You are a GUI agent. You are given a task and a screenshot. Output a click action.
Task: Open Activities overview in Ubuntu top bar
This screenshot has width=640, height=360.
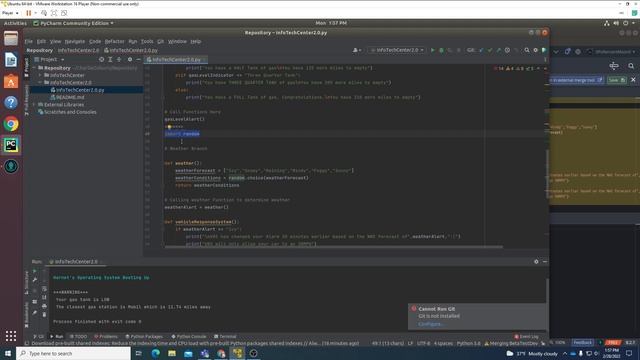(x=15, y=23)
